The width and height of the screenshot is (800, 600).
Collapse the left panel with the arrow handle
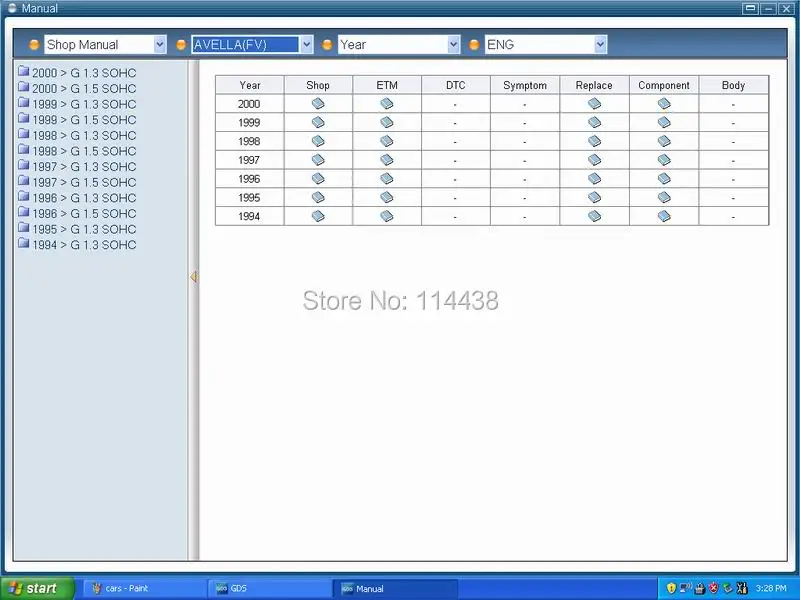click(x=193, y=277)
